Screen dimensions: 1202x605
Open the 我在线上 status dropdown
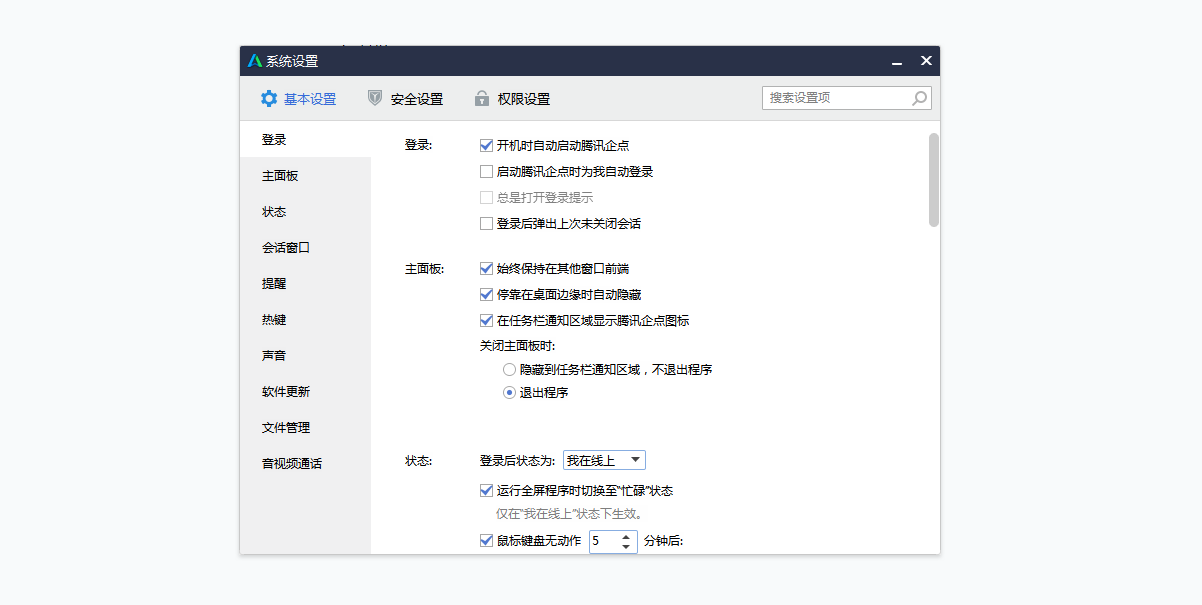pyautogui.click(x=604, y=460)
